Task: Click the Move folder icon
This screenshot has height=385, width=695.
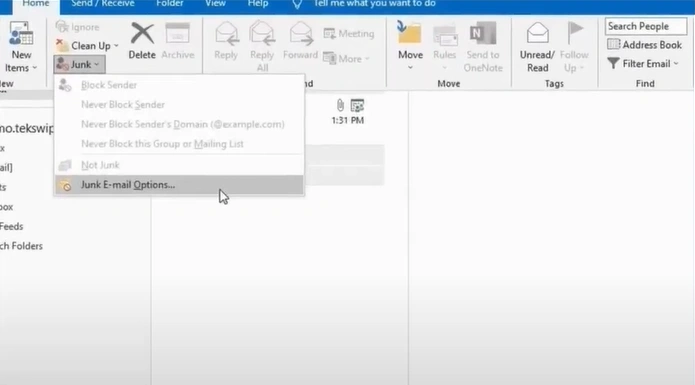Action: coord(410,33)
